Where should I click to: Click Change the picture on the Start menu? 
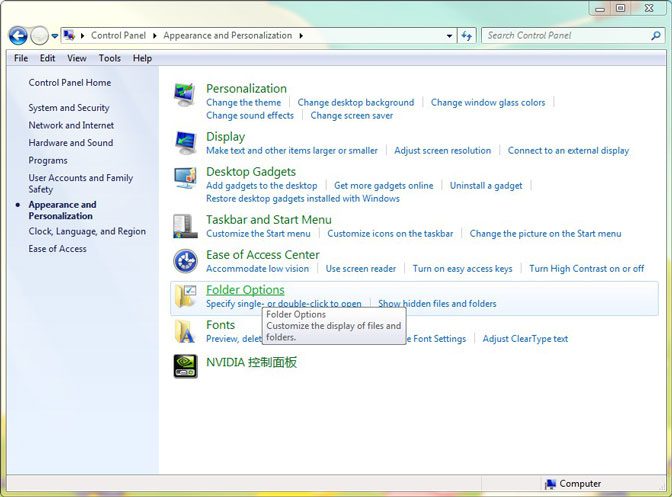tap(545, 234)
